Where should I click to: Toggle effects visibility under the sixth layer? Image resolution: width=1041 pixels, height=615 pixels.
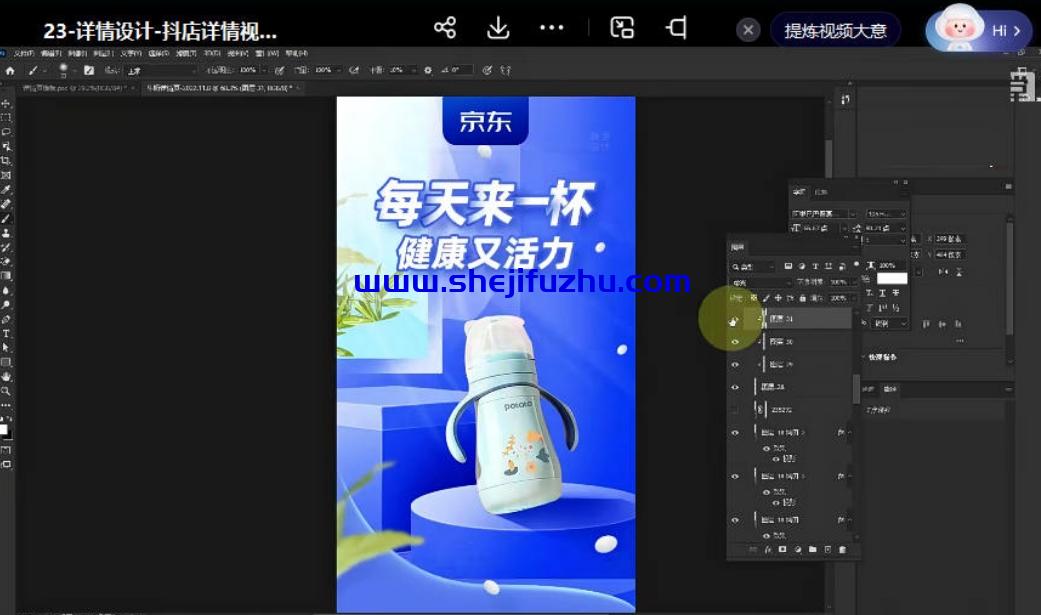tap(766, 448)
